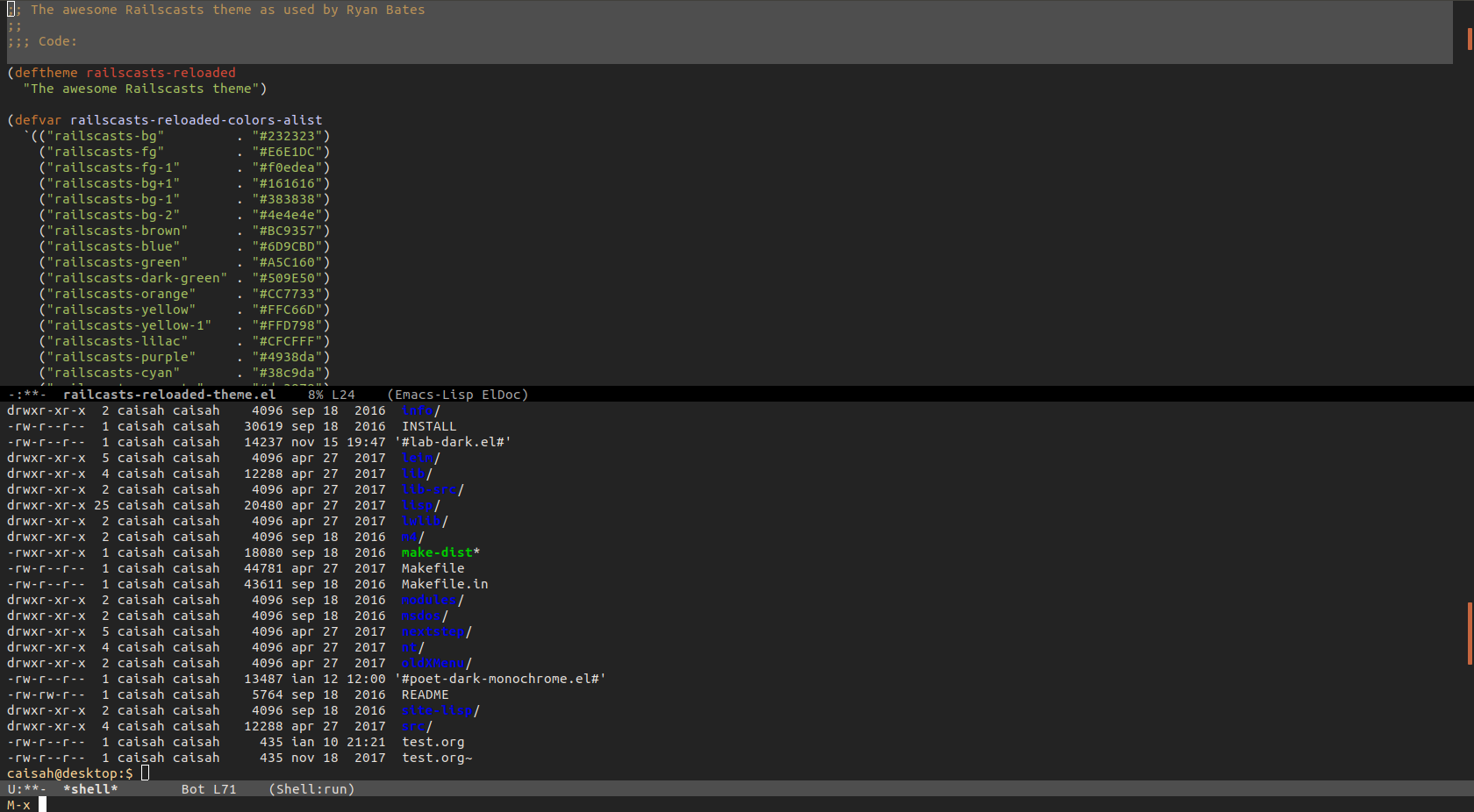Click the nt/ directory name
Viewport: 1474px width, 812px height.
(x=413, y=647)
